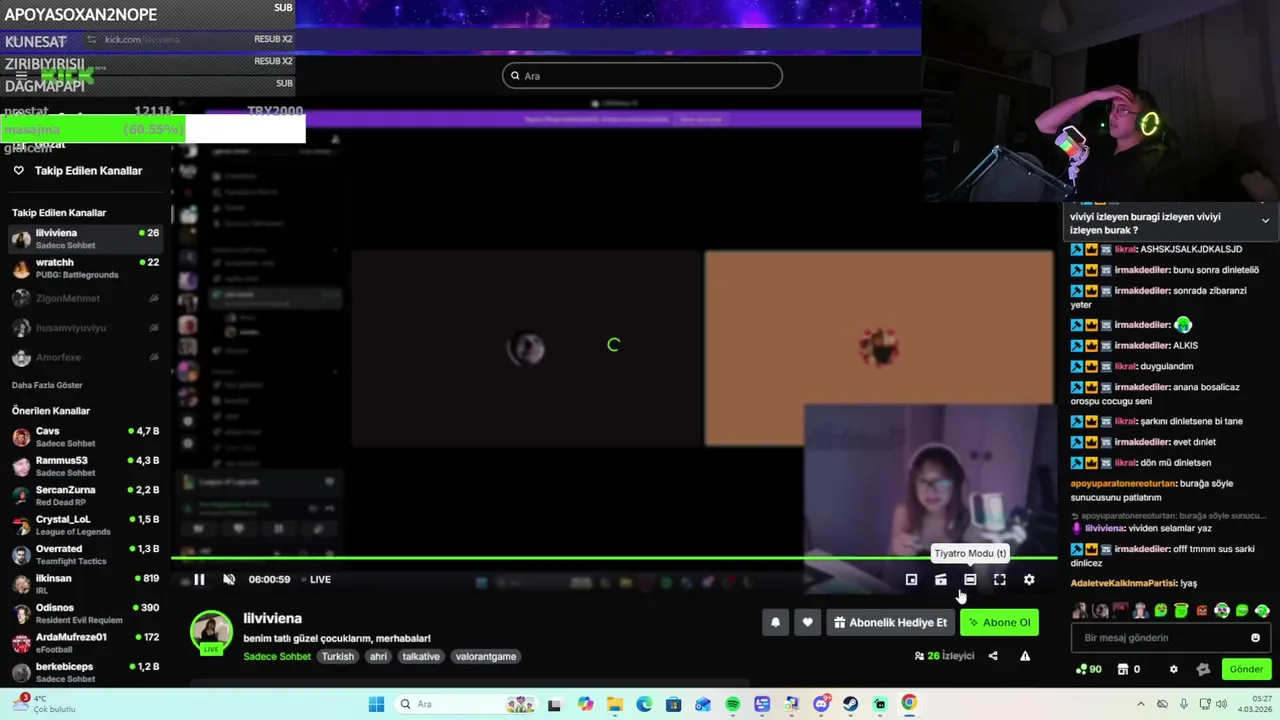Open the Sadece Sohbet category link
This screenshot has width=1280, height=720.
(x=277, y=656)
